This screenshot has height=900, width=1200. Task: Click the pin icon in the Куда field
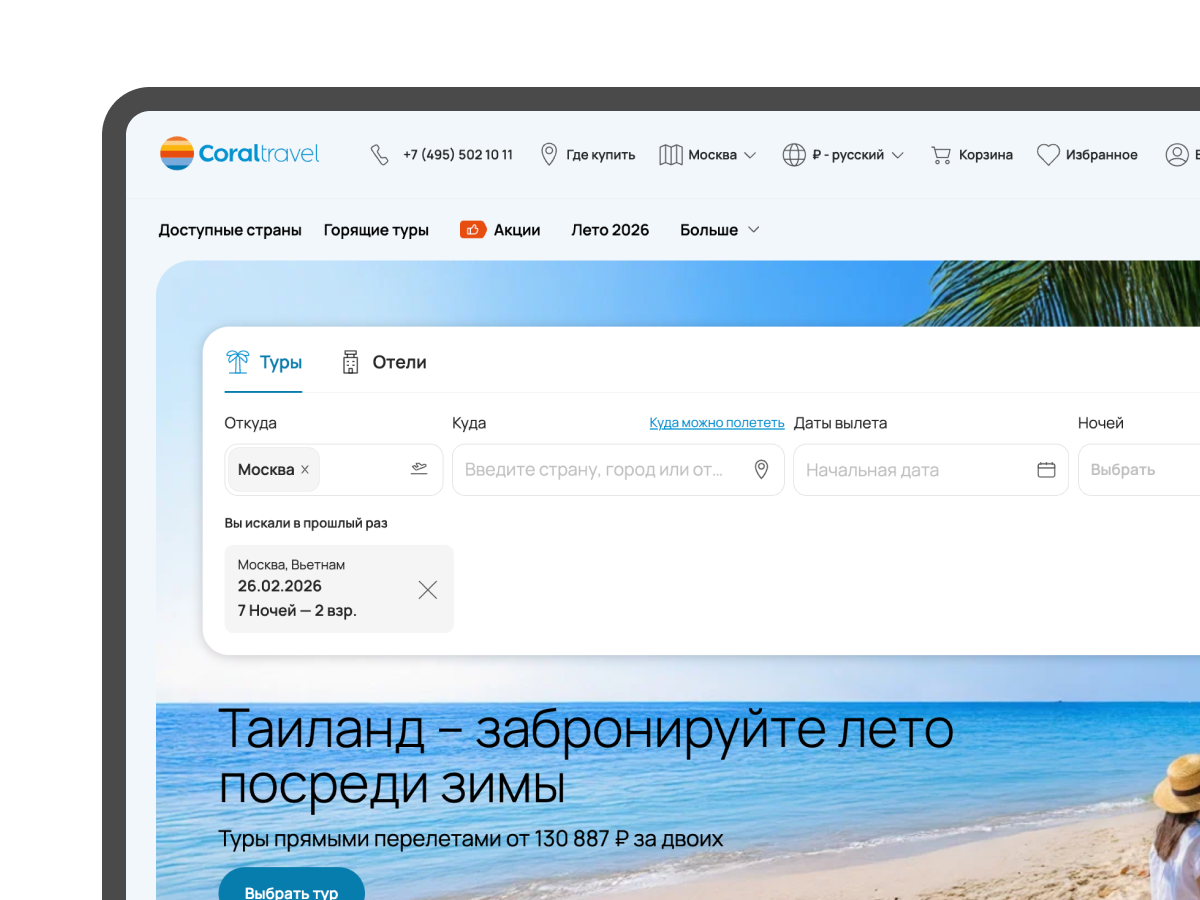(761, 470)
